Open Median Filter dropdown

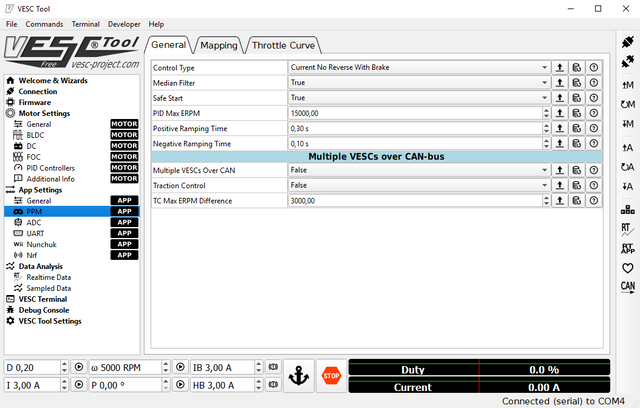coord(419,83)
